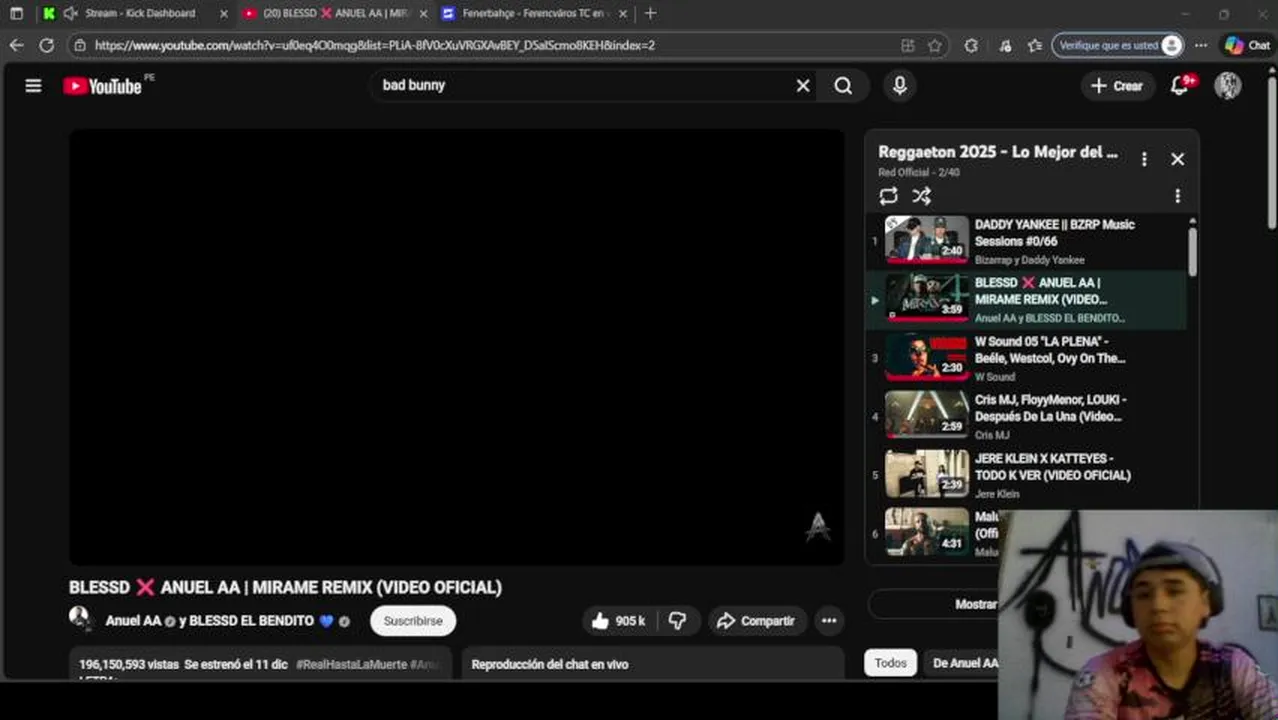Open BLESSD EL BENDITO channel link

(x=251, y=621)
